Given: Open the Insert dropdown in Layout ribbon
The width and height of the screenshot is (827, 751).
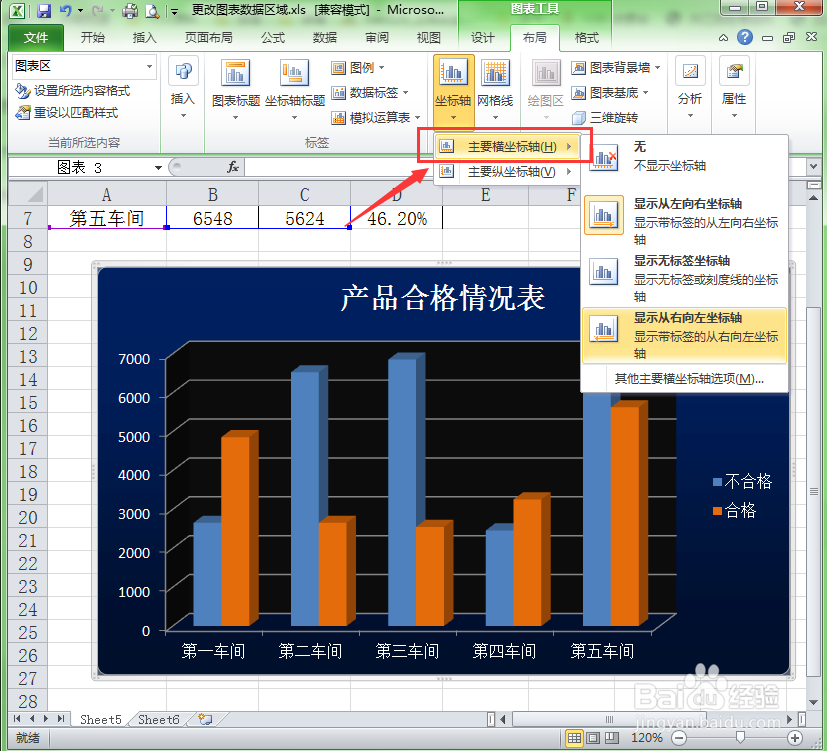Looking at the screenshot, I should tap(183, 88).
